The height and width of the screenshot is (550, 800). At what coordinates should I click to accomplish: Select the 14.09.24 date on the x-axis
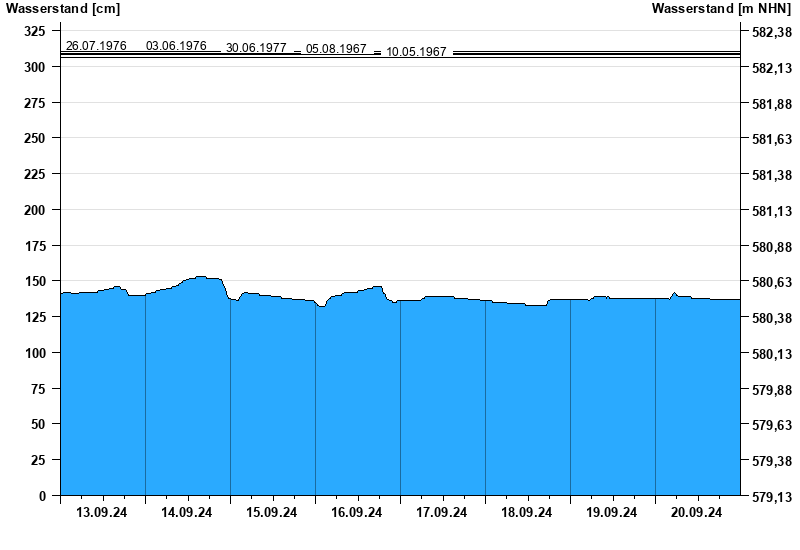(187, 513)
